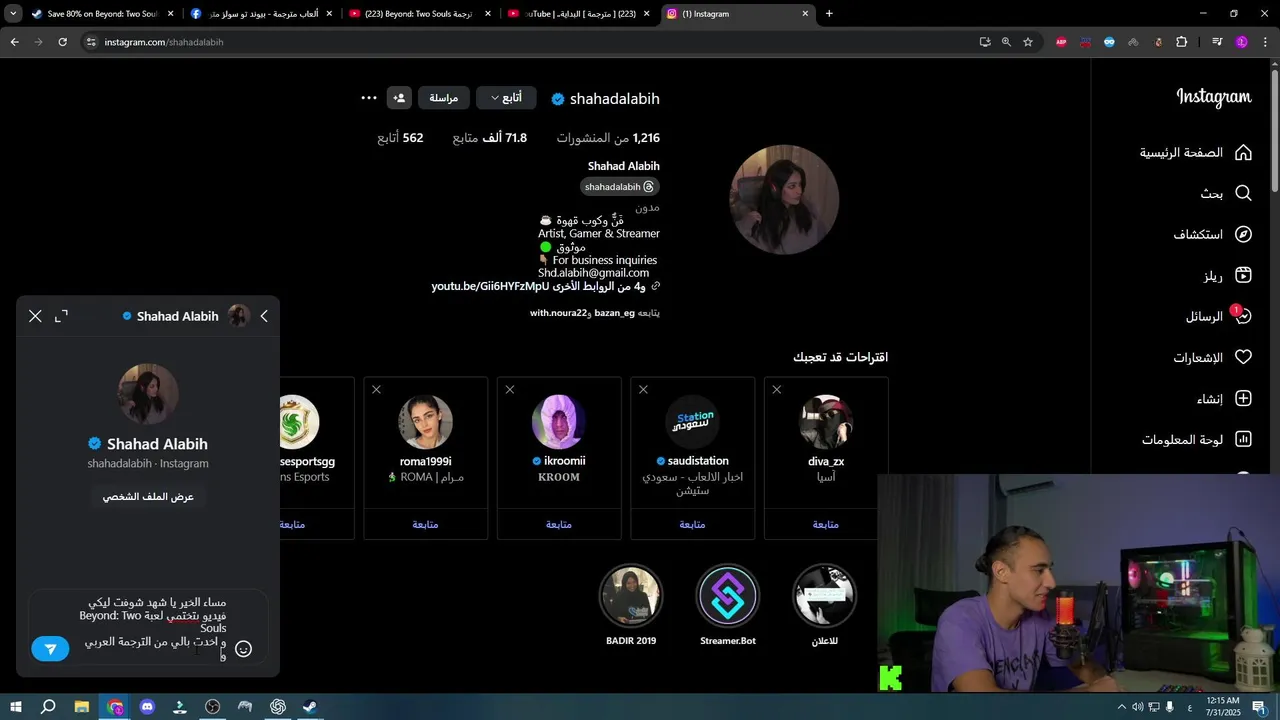Follow diva_zx
Viewport: 1280px width, 720px height.
click(826, 524)
